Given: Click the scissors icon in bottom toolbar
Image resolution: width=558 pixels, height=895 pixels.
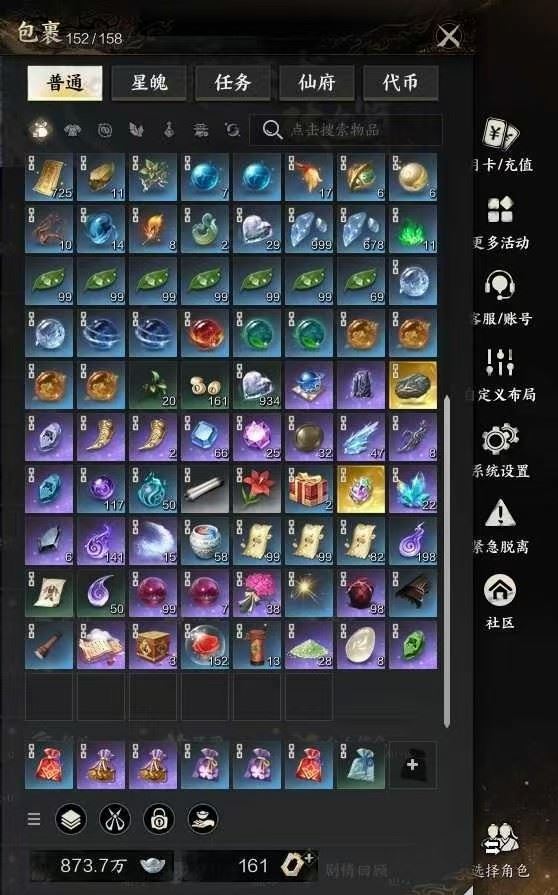Looking at the screenshot, I should click(115, 820).
